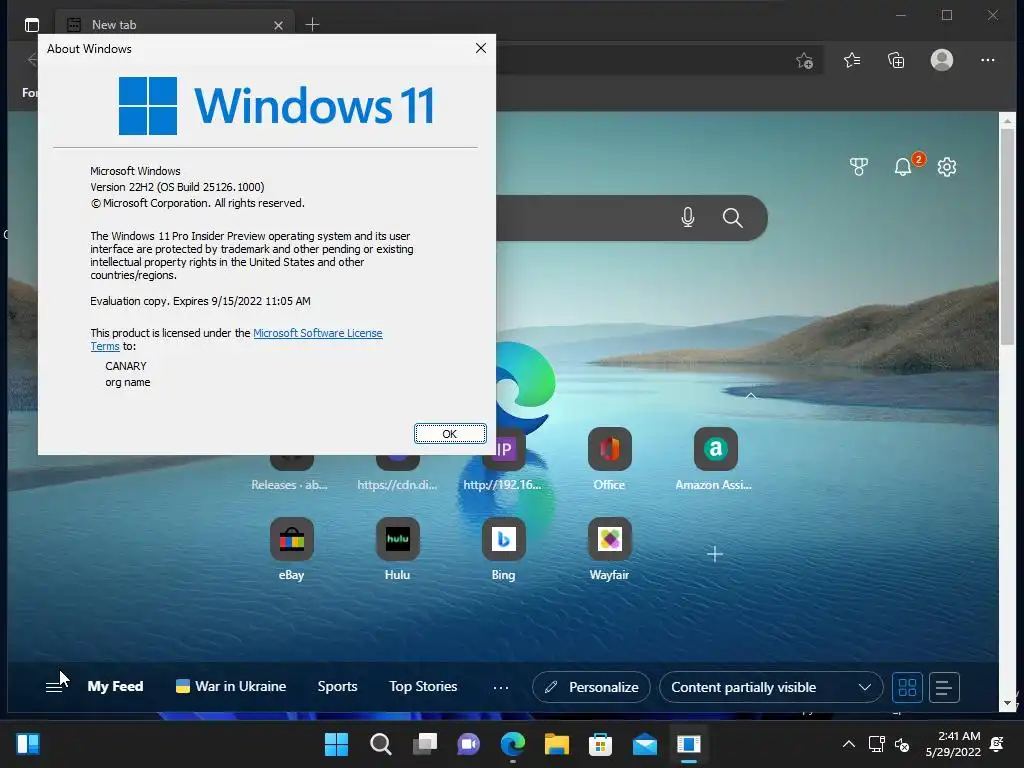Select the Sports feed tab
This screenshot has height=768, width=1024.
point(337,686)
